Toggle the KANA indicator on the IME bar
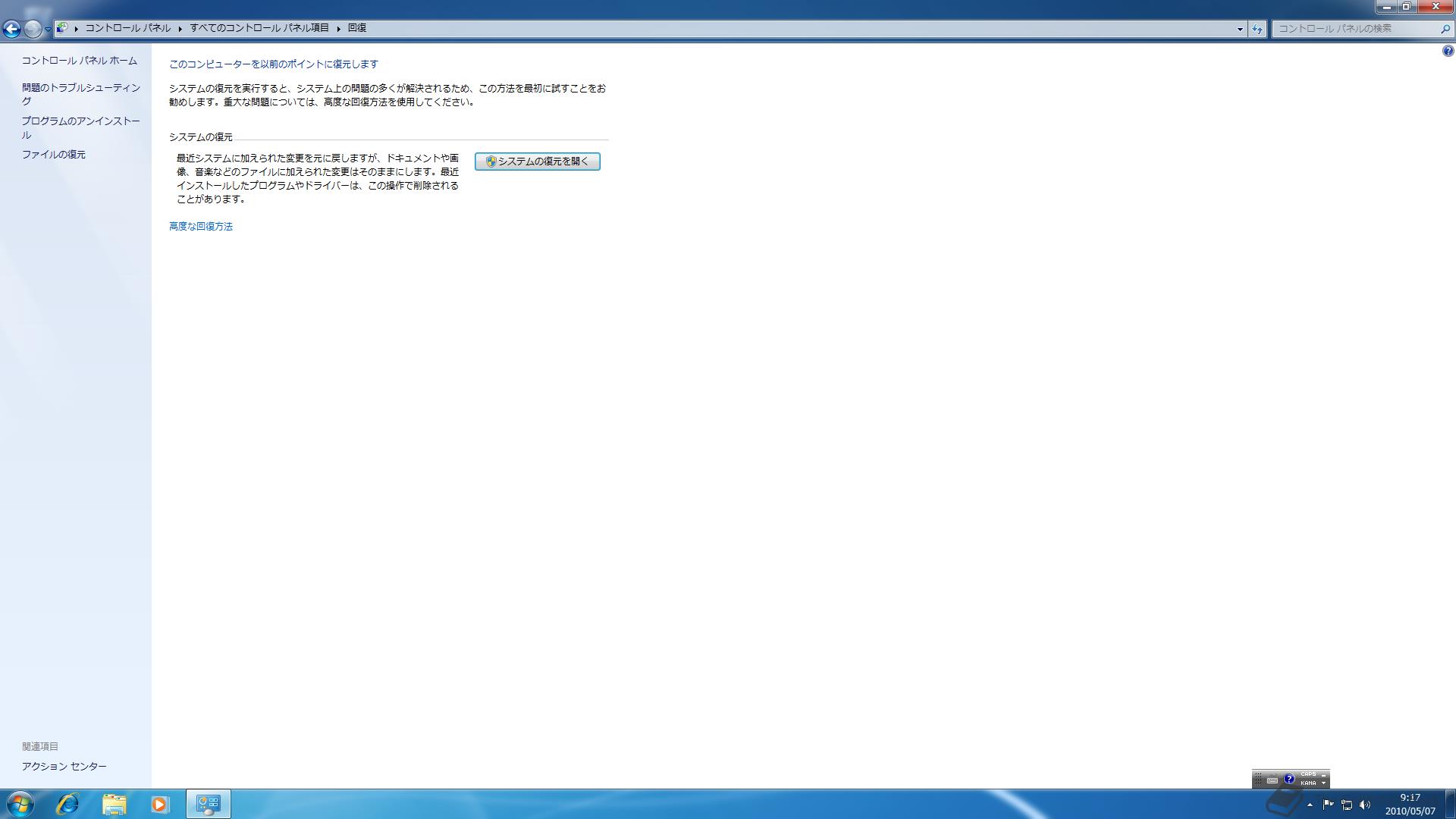The width and height of the screenshot is (1456, 819). pos(1308,783)
